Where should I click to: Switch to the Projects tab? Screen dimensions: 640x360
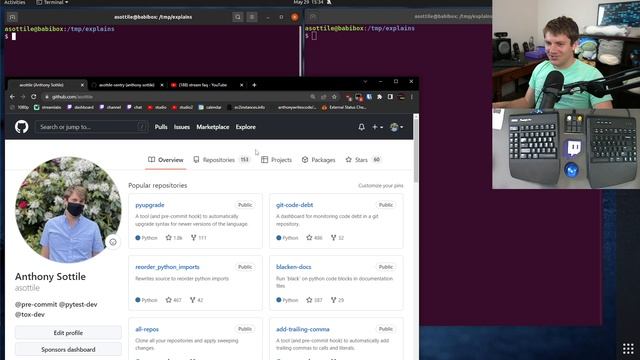(x=276, y=160)
